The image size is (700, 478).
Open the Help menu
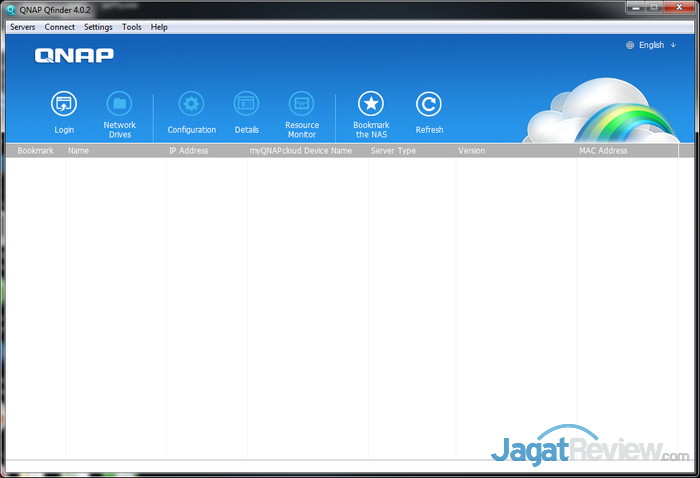coord(159,27)
